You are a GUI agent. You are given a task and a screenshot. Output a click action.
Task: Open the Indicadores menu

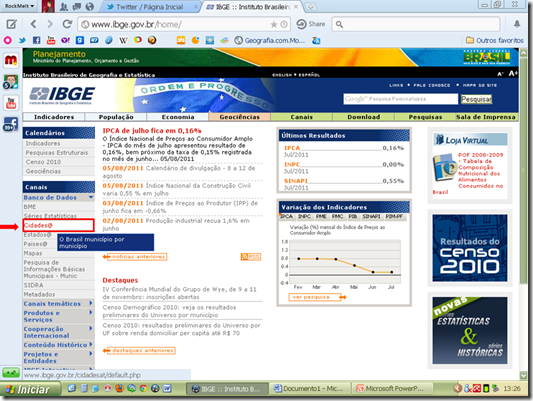(x=54, y=117)
